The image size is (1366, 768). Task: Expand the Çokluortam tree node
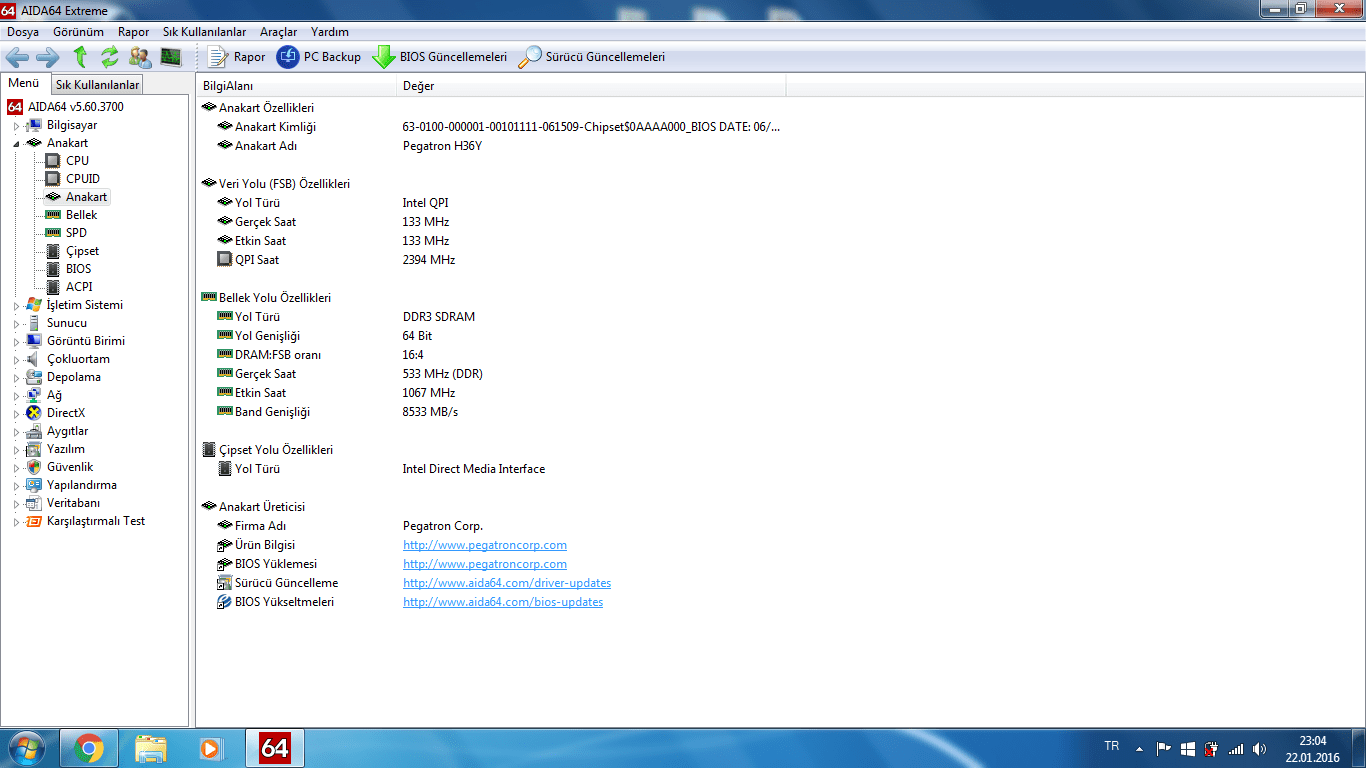point(16,359)
